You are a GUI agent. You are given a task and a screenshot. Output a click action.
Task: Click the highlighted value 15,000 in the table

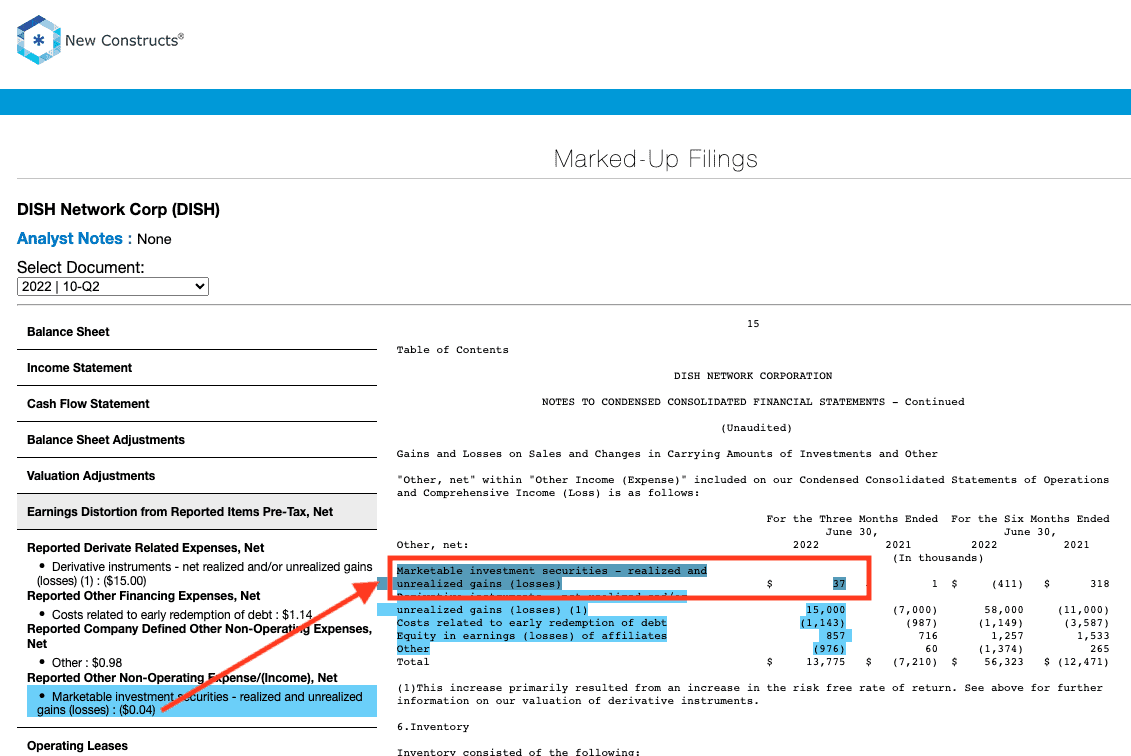825,610
